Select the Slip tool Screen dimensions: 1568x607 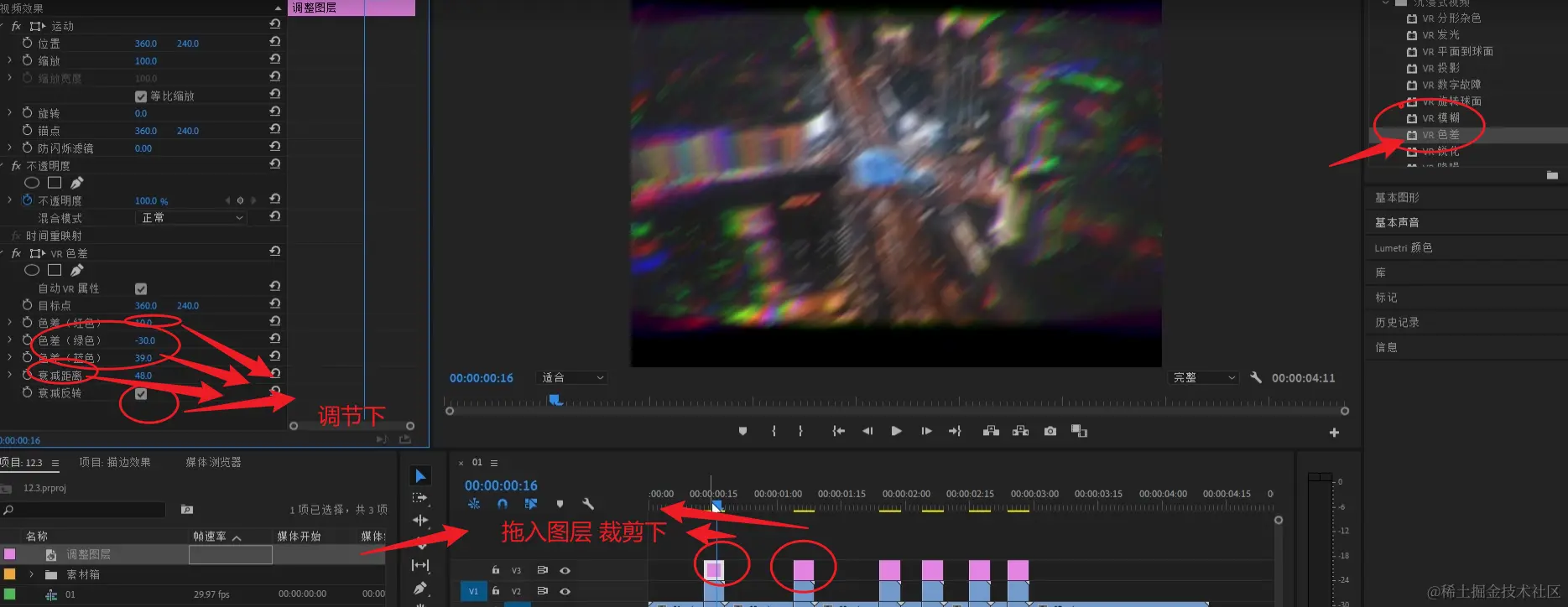pos(420,565)
